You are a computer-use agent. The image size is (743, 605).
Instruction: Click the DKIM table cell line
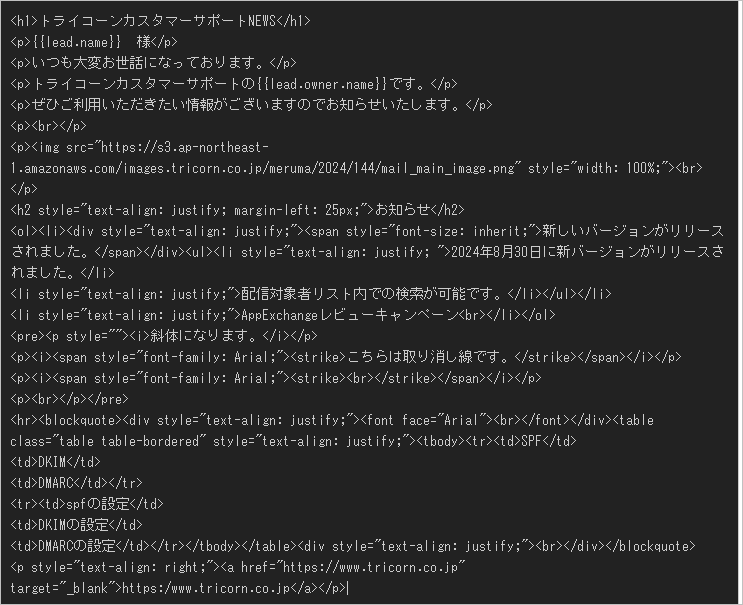[55, 462]
